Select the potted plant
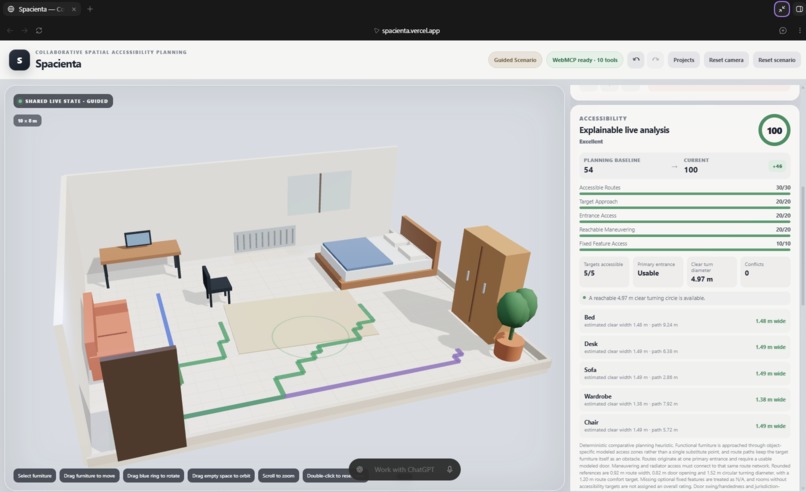Screen dimensions: 806x492 tap(516, 324)
